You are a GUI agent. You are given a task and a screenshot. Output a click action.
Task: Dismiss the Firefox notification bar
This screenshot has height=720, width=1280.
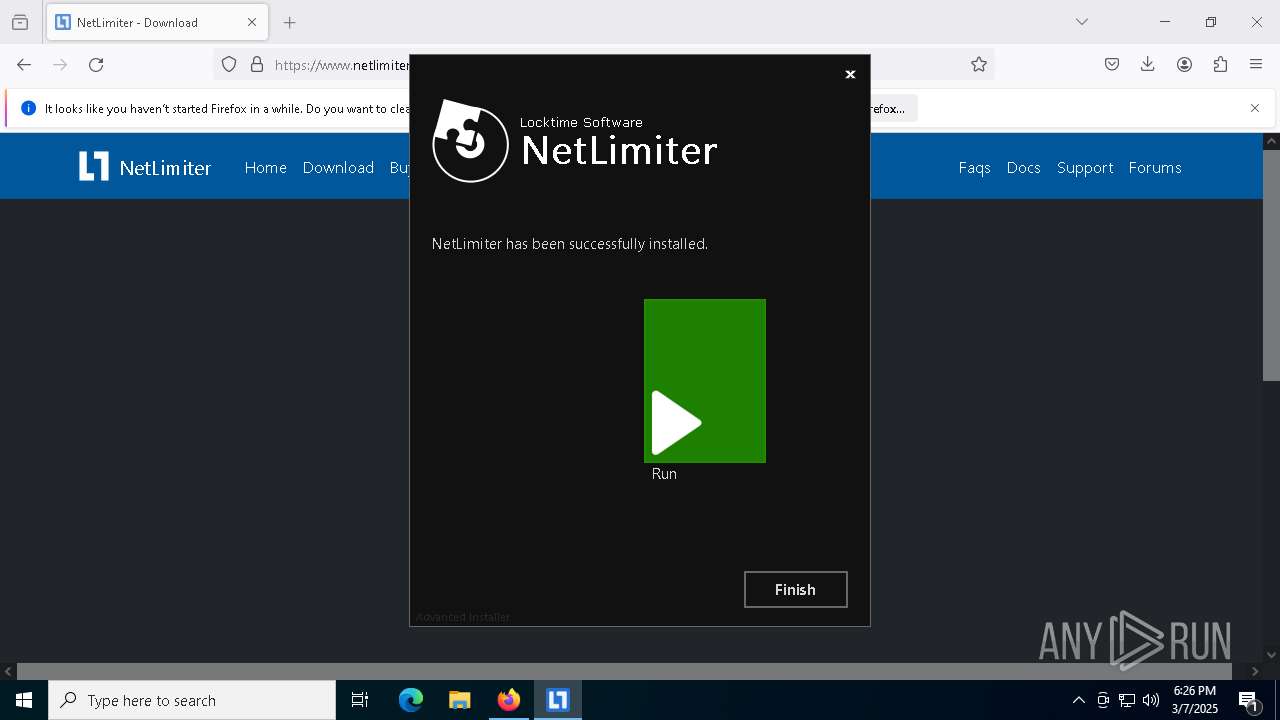pyautogui.click(x=1255, y=108)
